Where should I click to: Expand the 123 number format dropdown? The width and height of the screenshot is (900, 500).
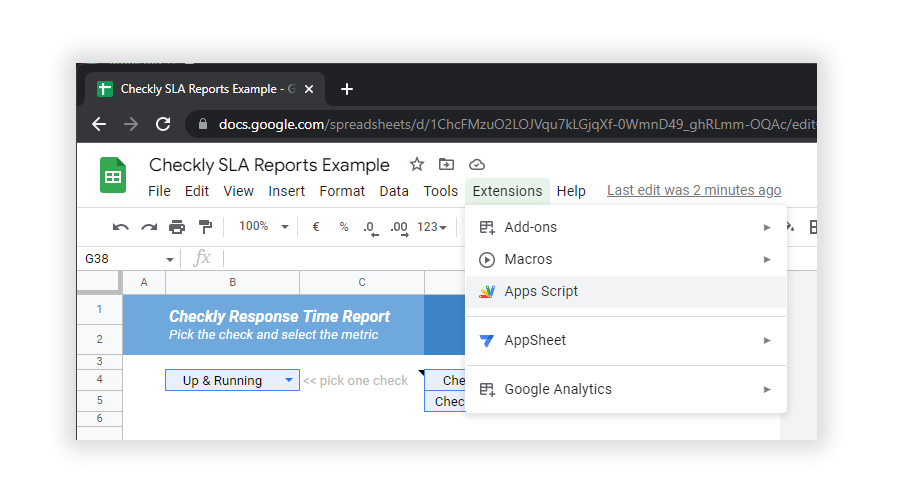coord(432,227)
